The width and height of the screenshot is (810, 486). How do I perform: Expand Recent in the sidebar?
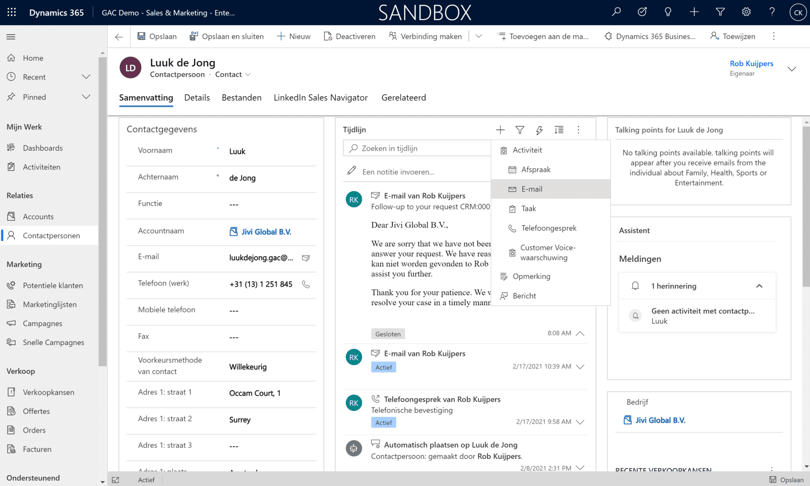tap(86, 77)
